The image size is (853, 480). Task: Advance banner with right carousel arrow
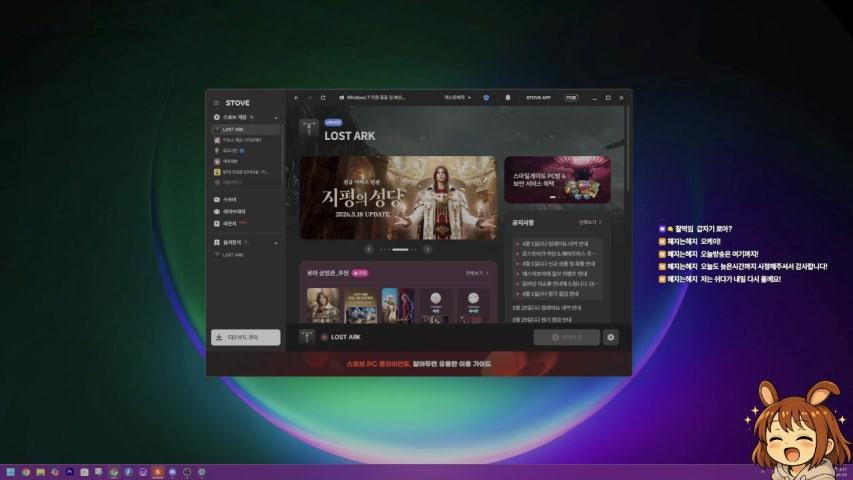pyautogui.click(x=427, y=248)
